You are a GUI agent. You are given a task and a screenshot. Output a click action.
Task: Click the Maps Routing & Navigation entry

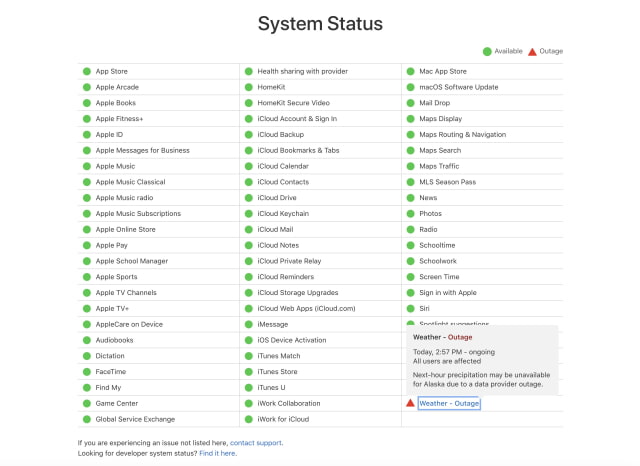(462, 134)
